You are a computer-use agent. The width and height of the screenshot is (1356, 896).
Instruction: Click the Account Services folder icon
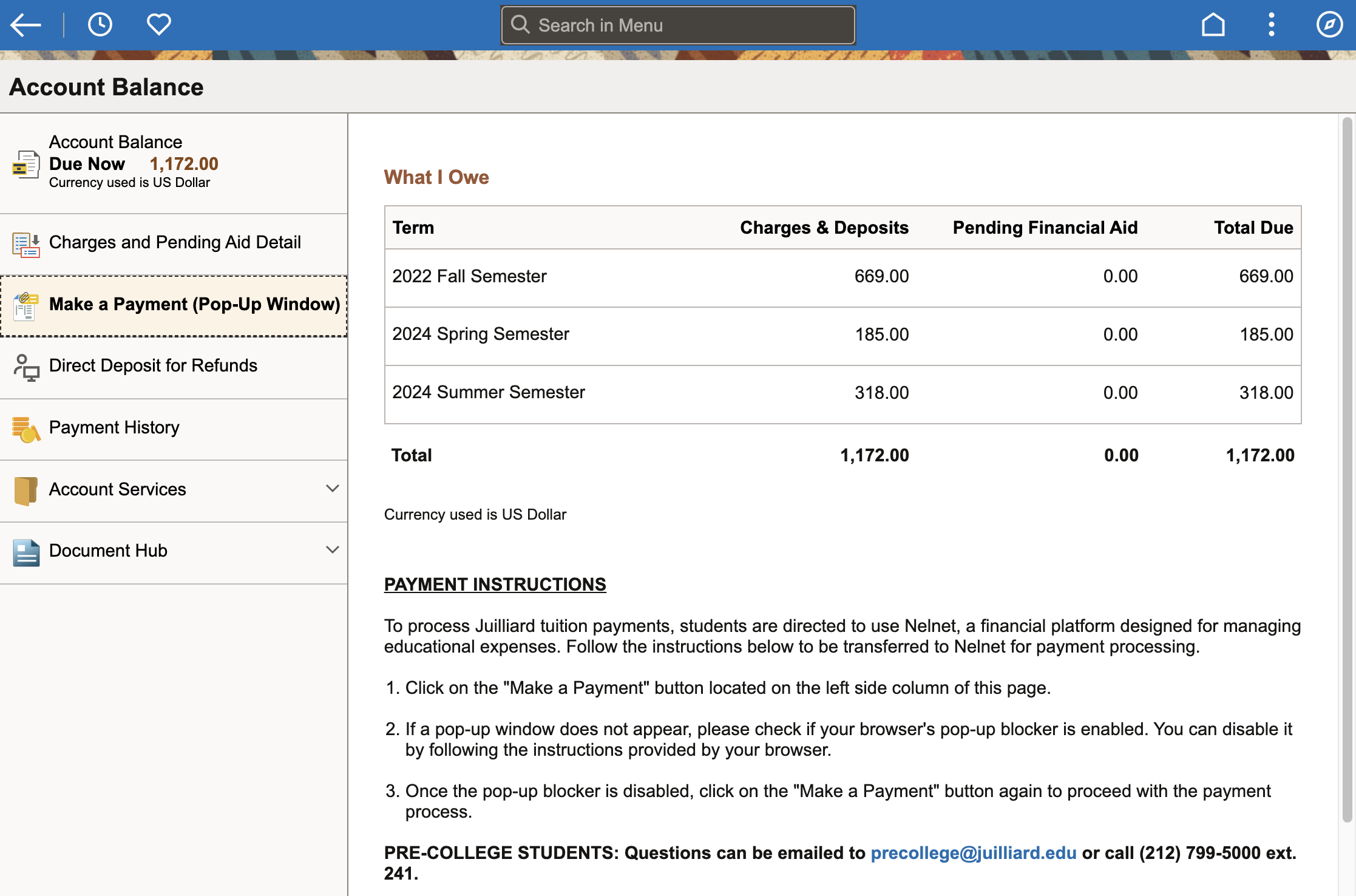(25, 491)
